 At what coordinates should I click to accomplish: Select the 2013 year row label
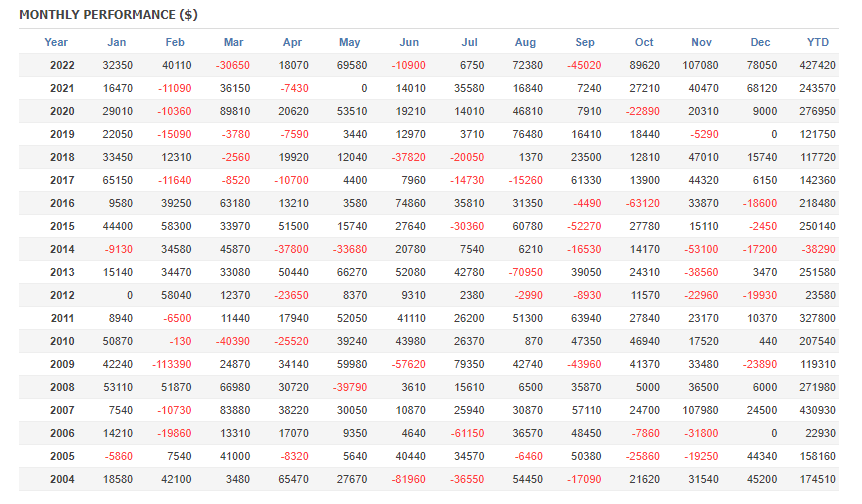[62, 273]
